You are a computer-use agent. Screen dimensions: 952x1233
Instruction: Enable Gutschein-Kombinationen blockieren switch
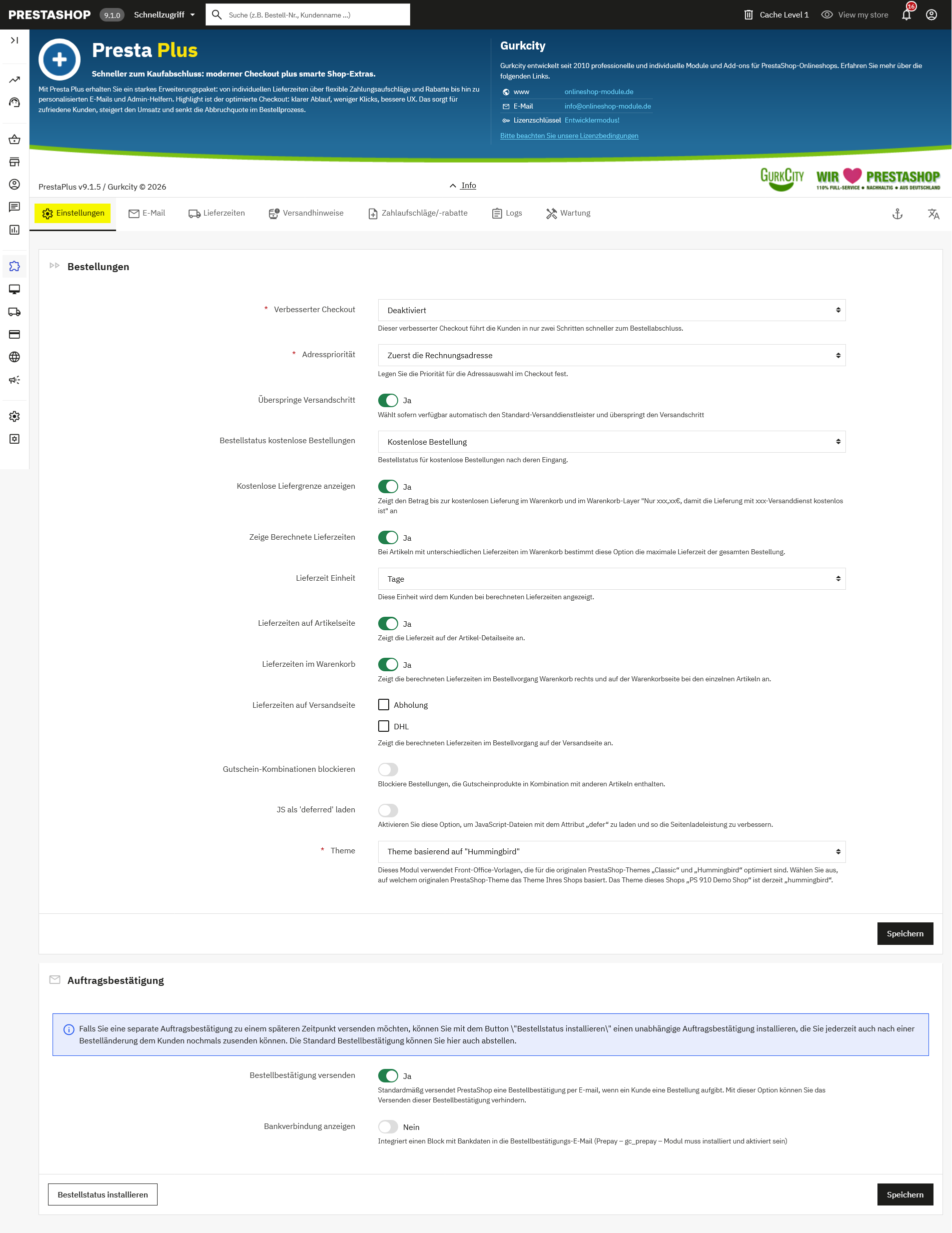point(389,769)
